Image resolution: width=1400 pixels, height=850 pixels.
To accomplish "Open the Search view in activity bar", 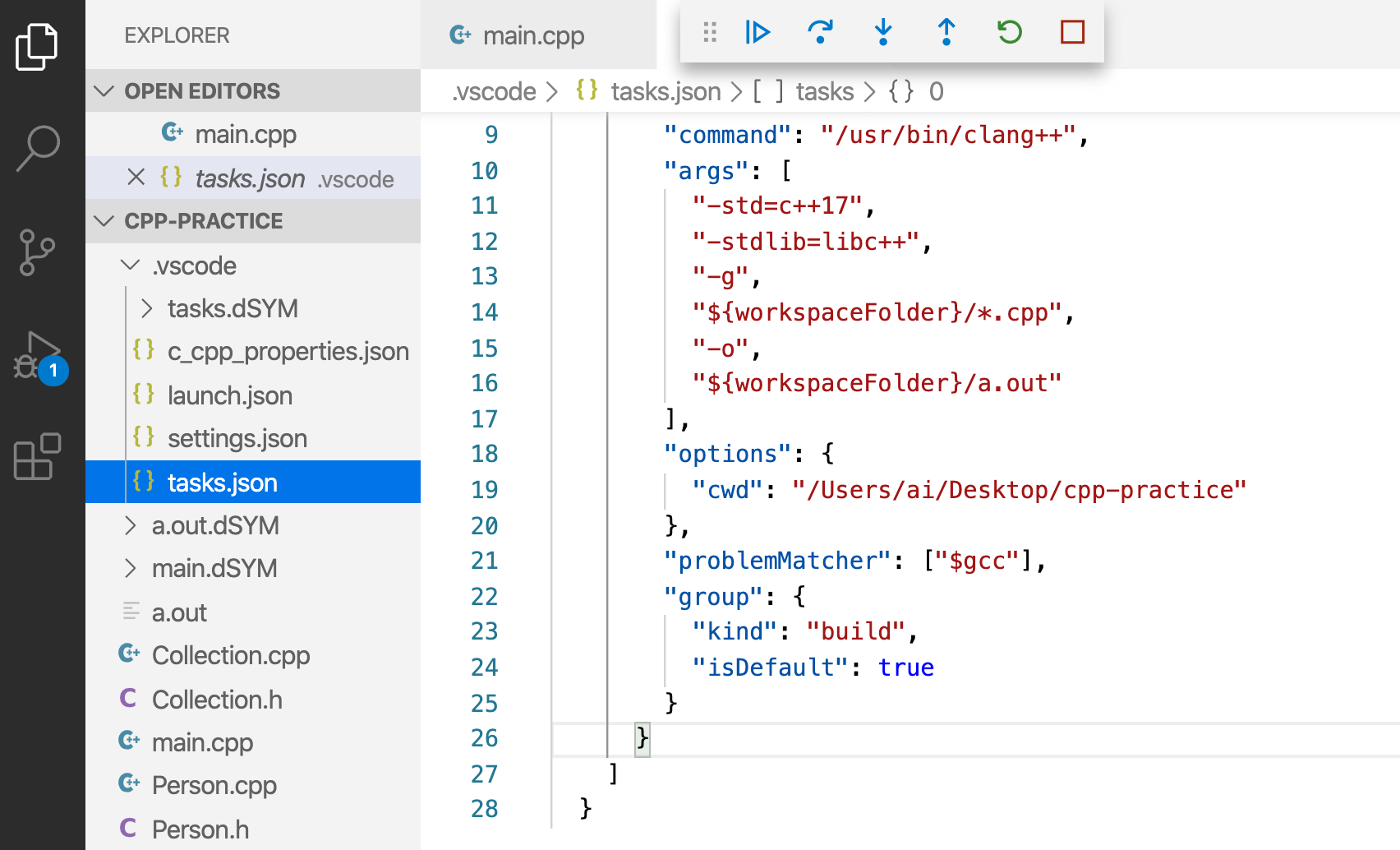I will click(x=38, y=149).
